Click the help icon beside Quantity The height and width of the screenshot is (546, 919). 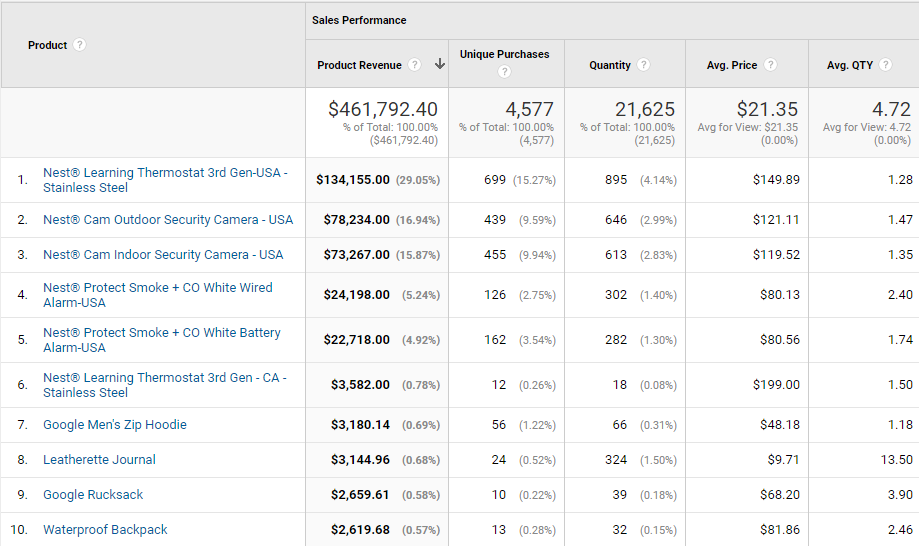click(644, 65)
